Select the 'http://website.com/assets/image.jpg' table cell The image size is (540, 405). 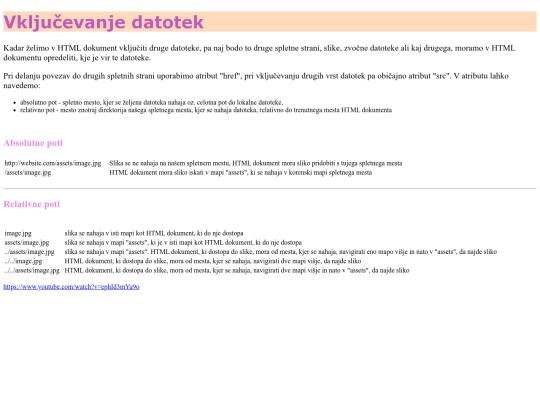click(x=53, y=163)
